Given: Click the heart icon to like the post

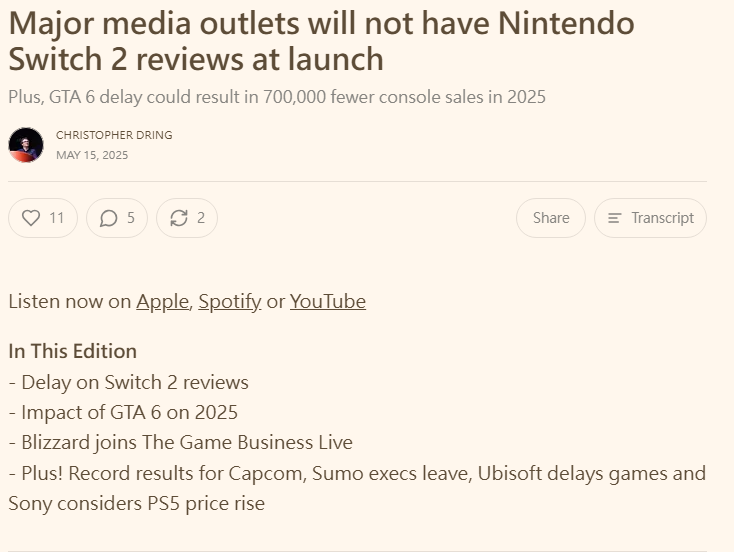Looking at the screenshot, I should [31, 218].
